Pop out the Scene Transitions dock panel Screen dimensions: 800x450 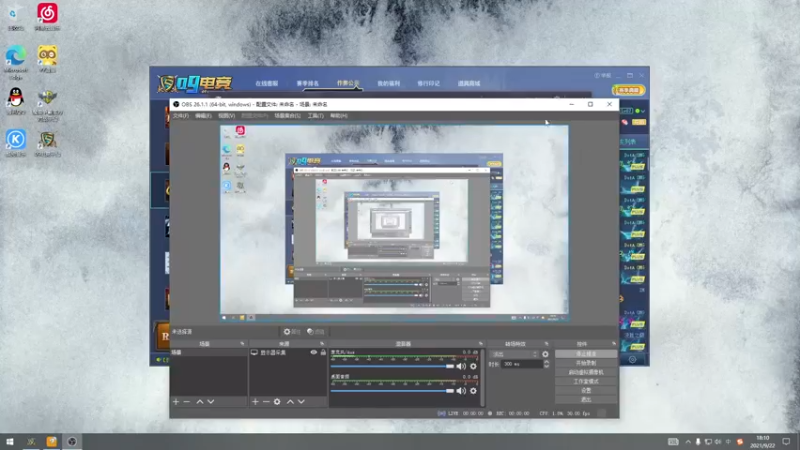coord(546,344)
